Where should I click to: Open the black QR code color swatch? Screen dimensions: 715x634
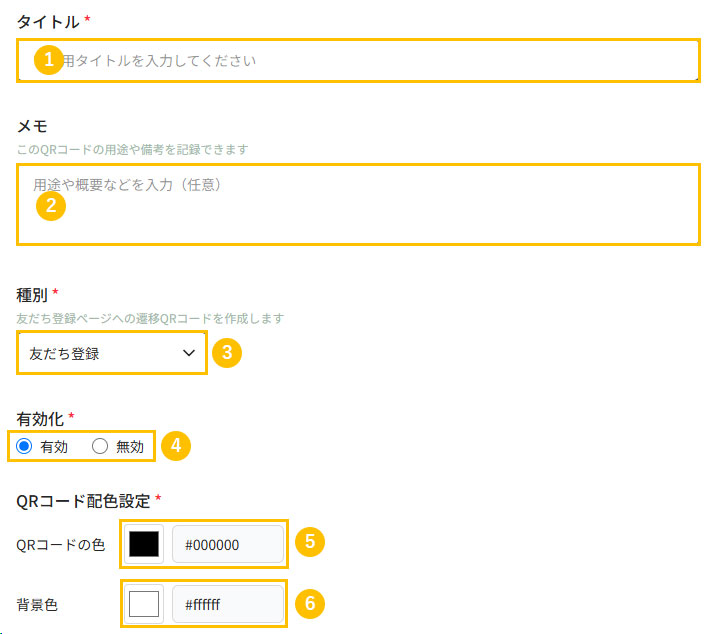point(144,544)
